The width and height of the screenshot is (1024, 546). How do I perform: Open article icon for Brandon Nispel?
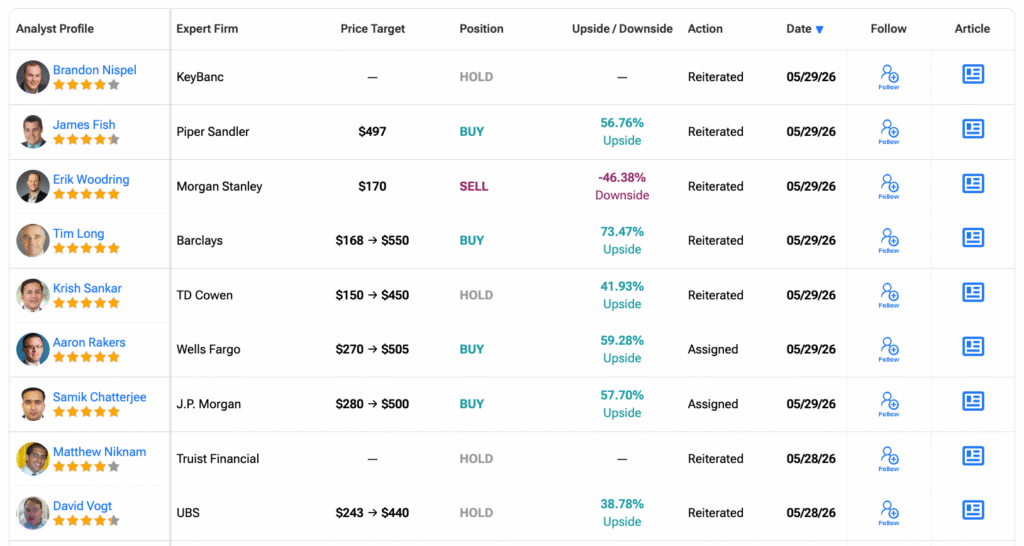click(973, 74)
